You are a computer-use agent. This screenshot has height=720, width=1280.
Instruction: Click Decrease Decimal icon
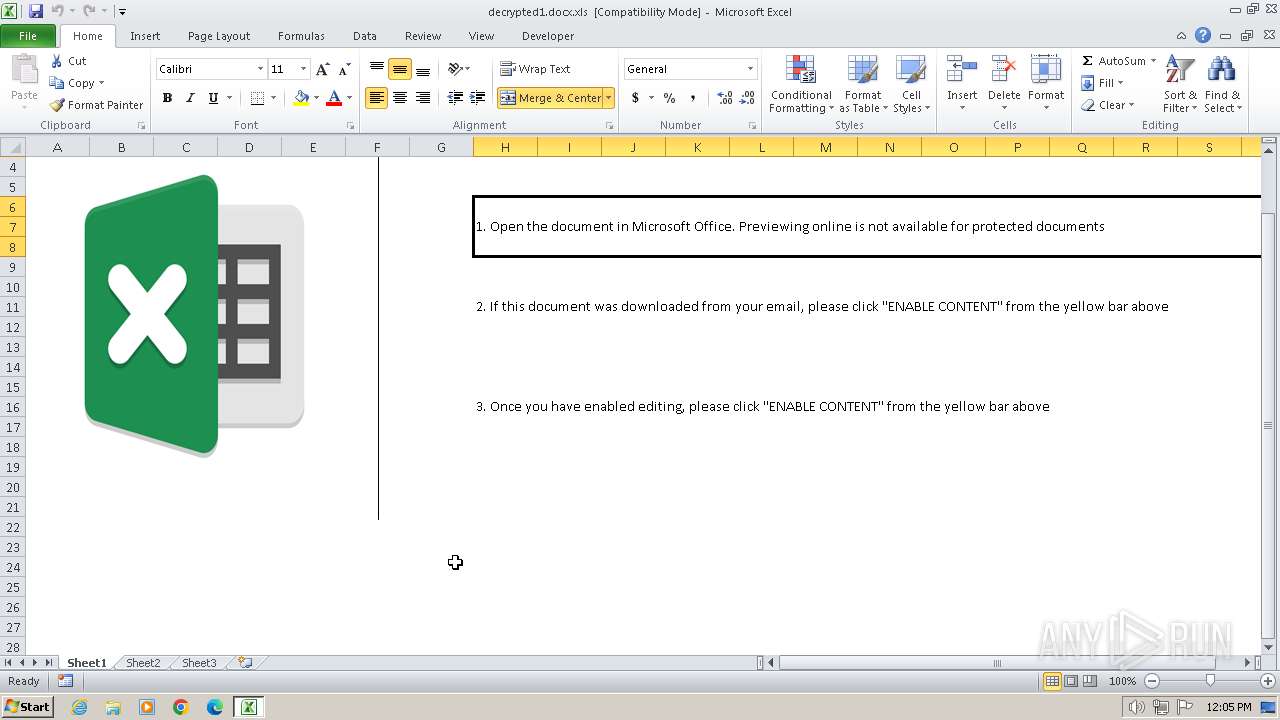[748, 98]
